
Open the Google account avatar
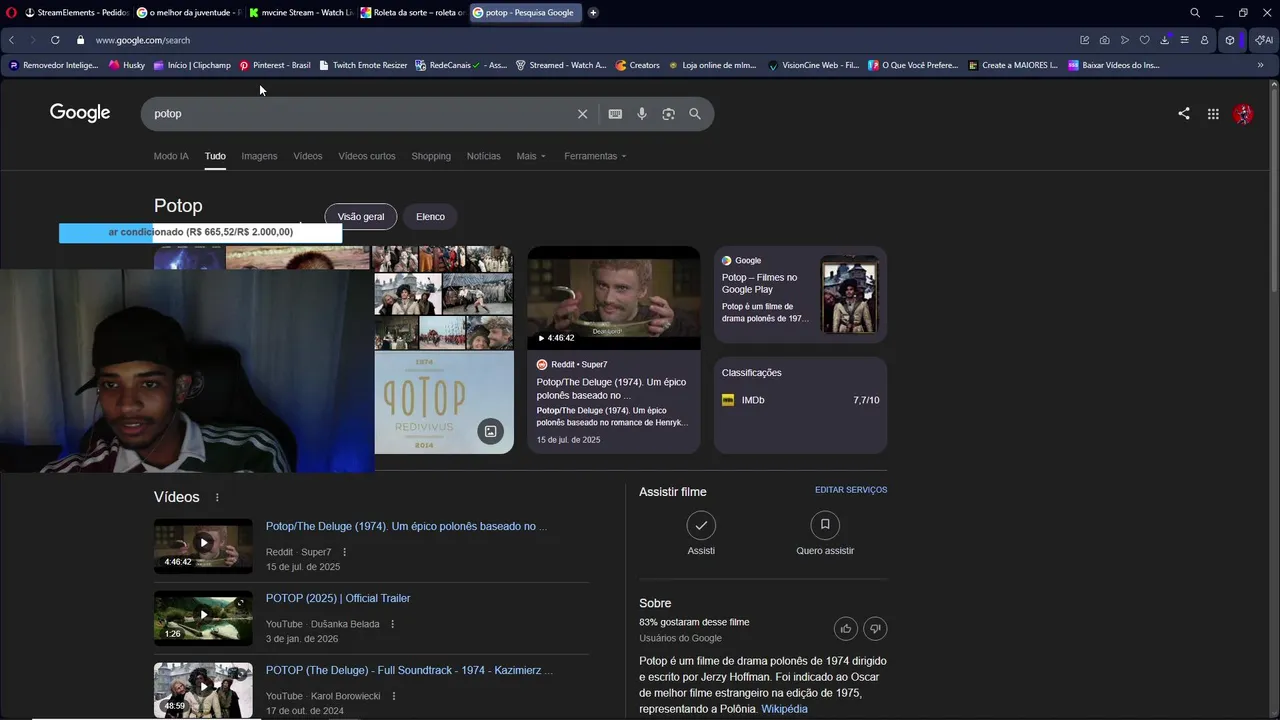pos(1243,114)
